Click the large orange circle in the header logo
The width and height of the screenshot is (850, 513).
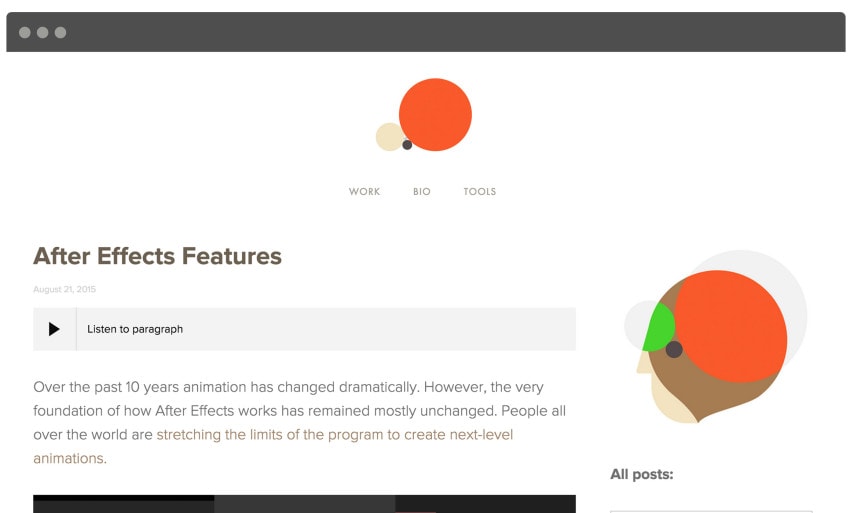coord(435,114)
